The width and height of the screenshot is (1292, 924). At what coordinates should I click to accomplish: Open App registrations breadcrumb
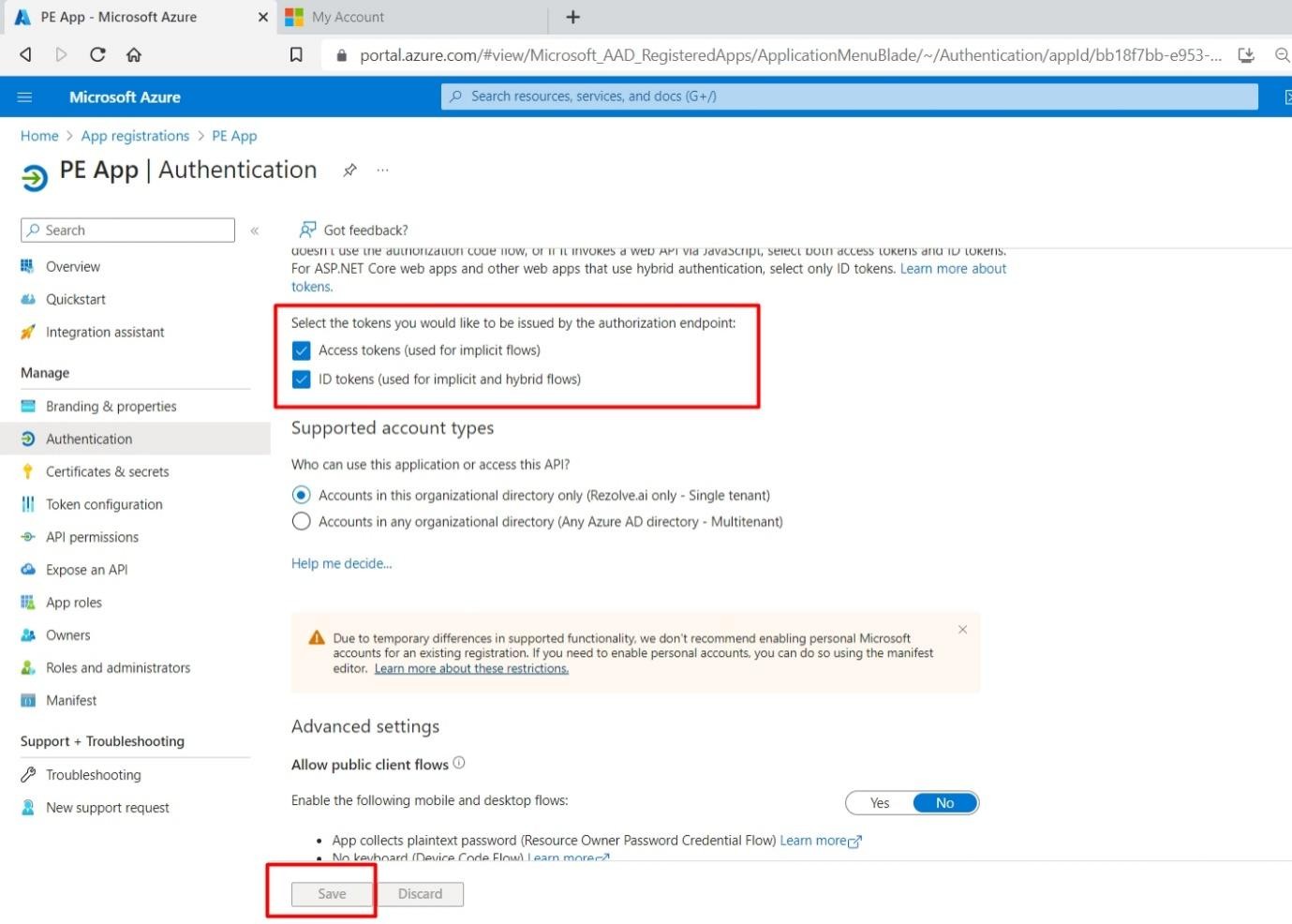coord(135,136)
